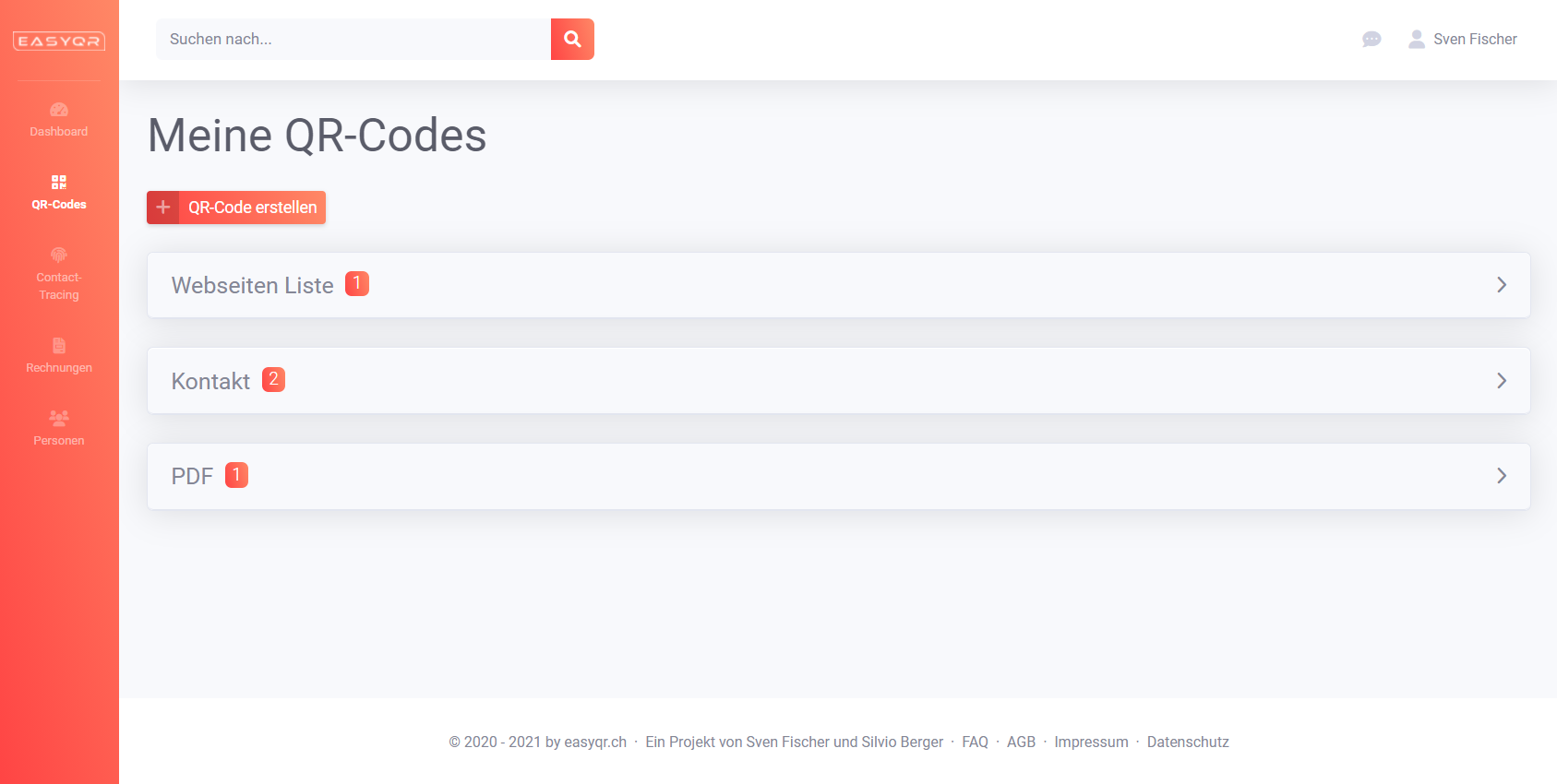The image size is (1557, 784).
Task: Open the FAQ footer link
Action: click(x=975, y=742)
